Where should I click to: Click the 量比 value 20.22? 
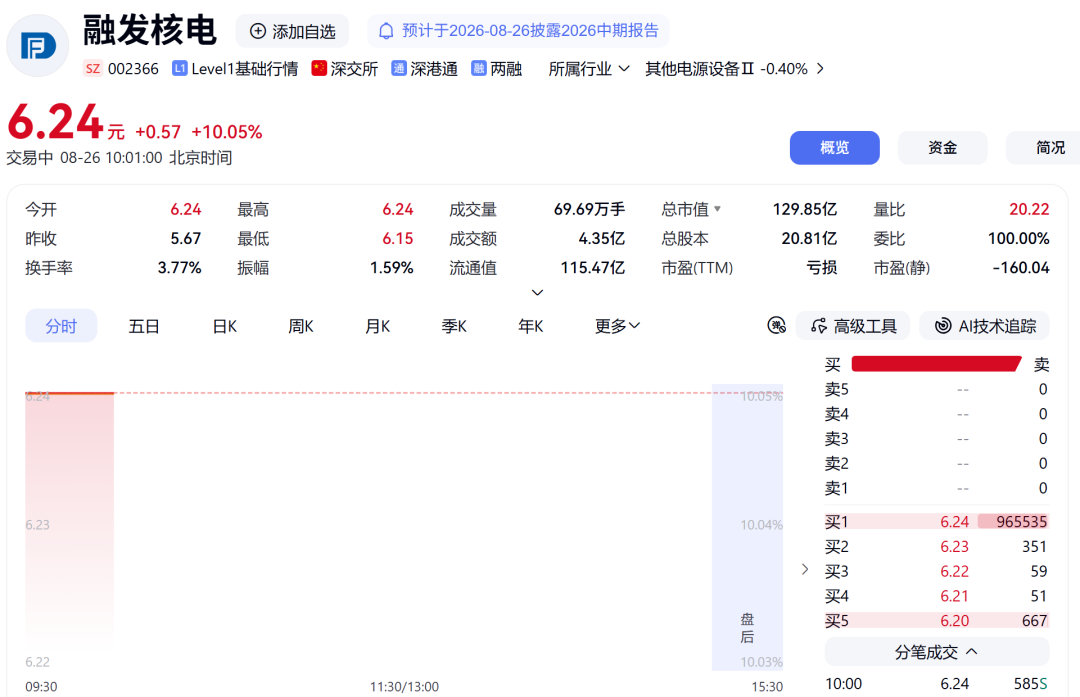coord(1029,209)
